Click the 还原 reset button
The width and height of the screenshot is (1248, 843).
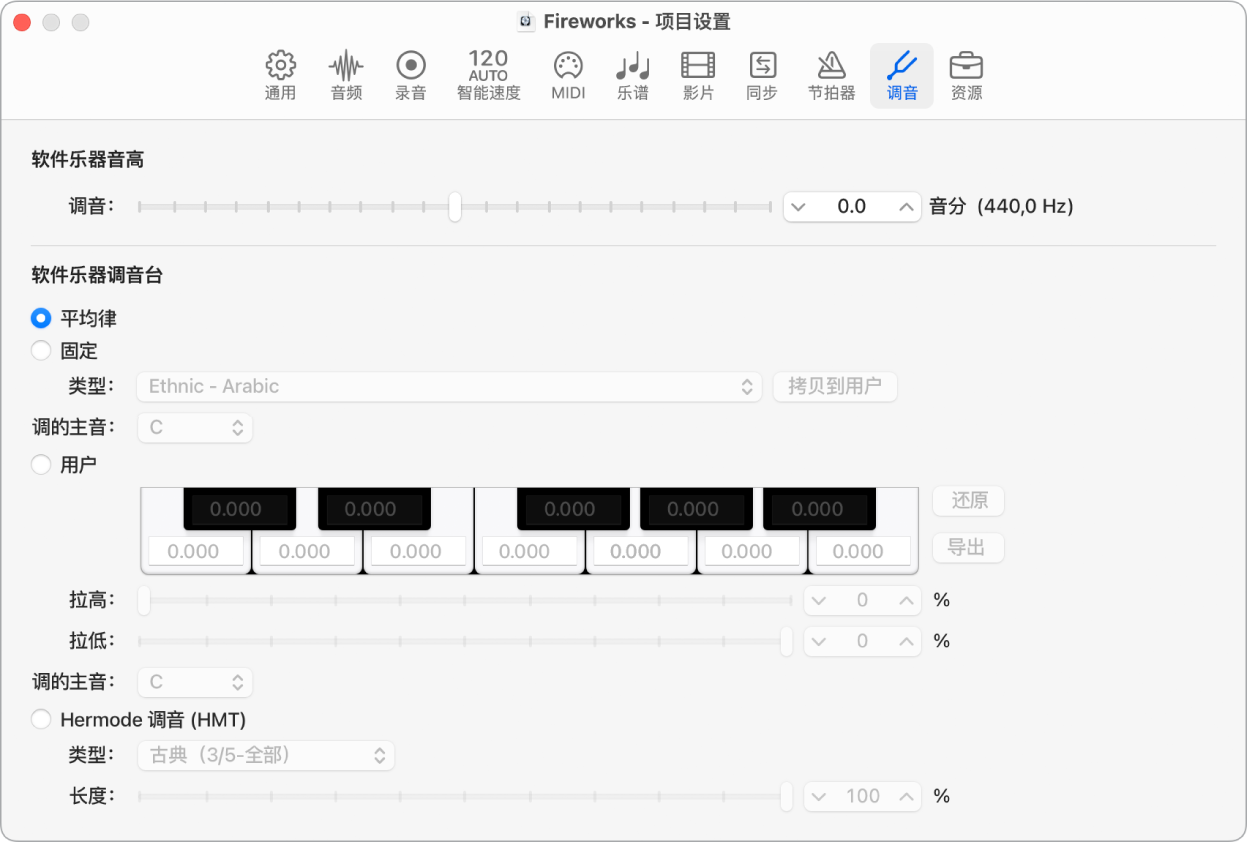click(967, 501)
